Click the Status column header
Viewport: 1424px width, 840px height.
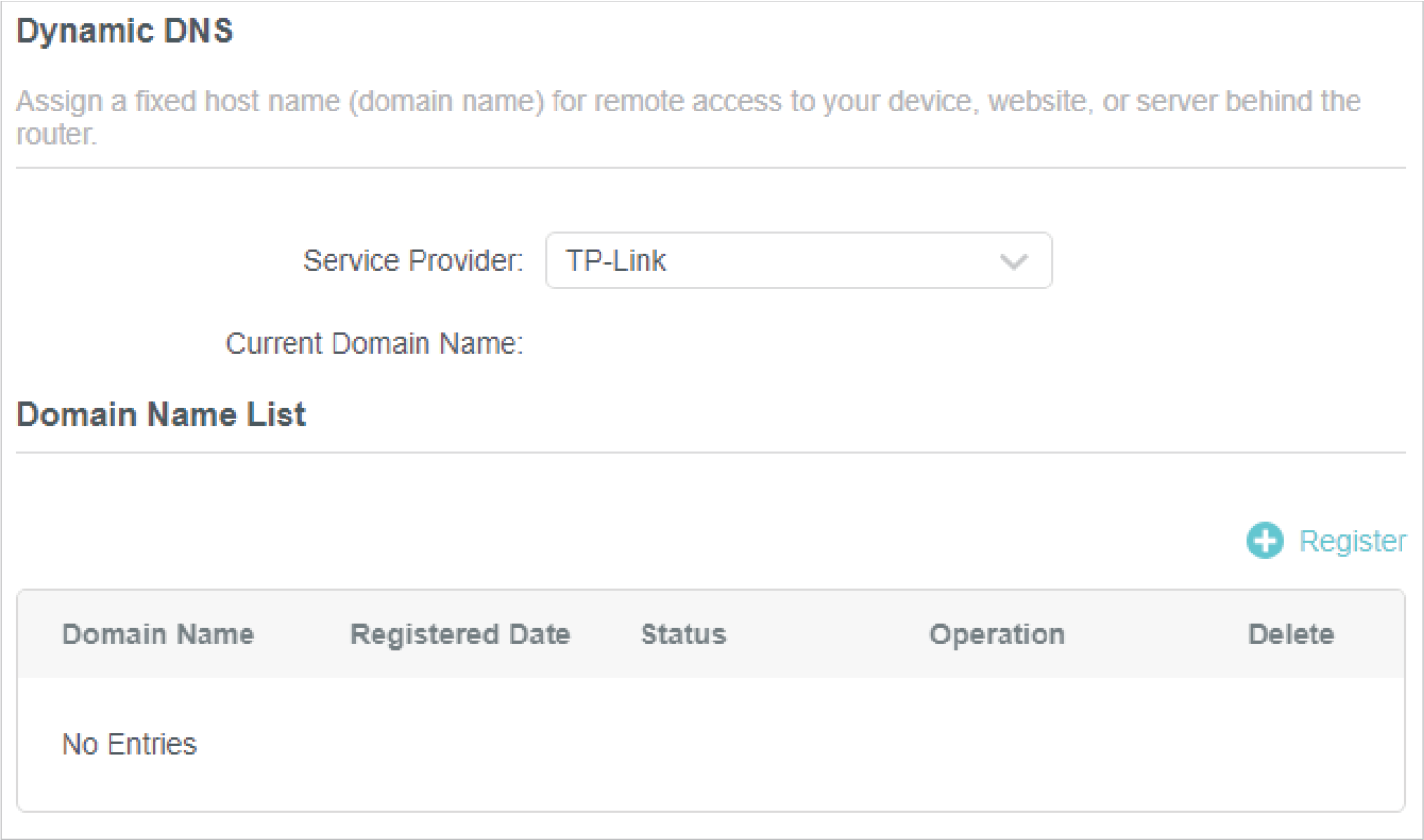click(x=683, y=635)
